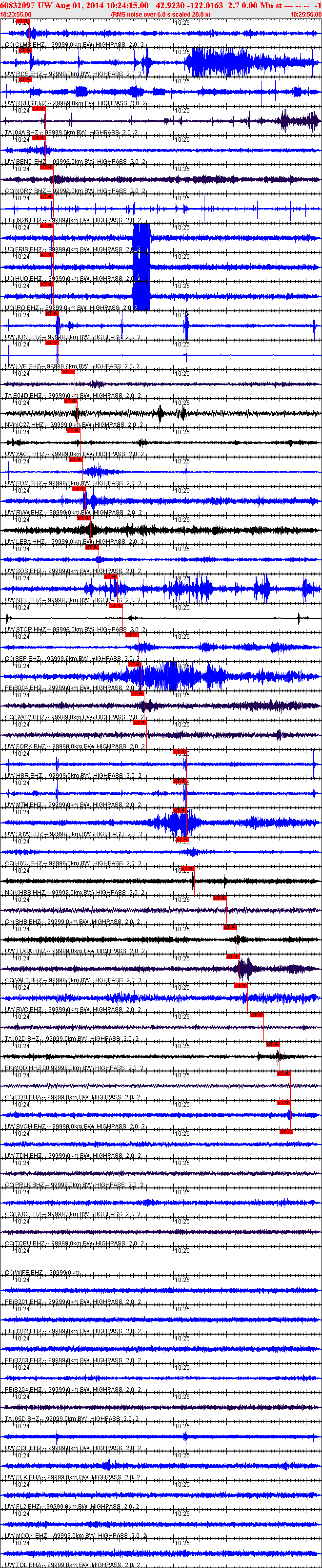Screen dimensions: 322x1568
Task: Select the CC SEP EHZ station label
Action: click(72, 659)
